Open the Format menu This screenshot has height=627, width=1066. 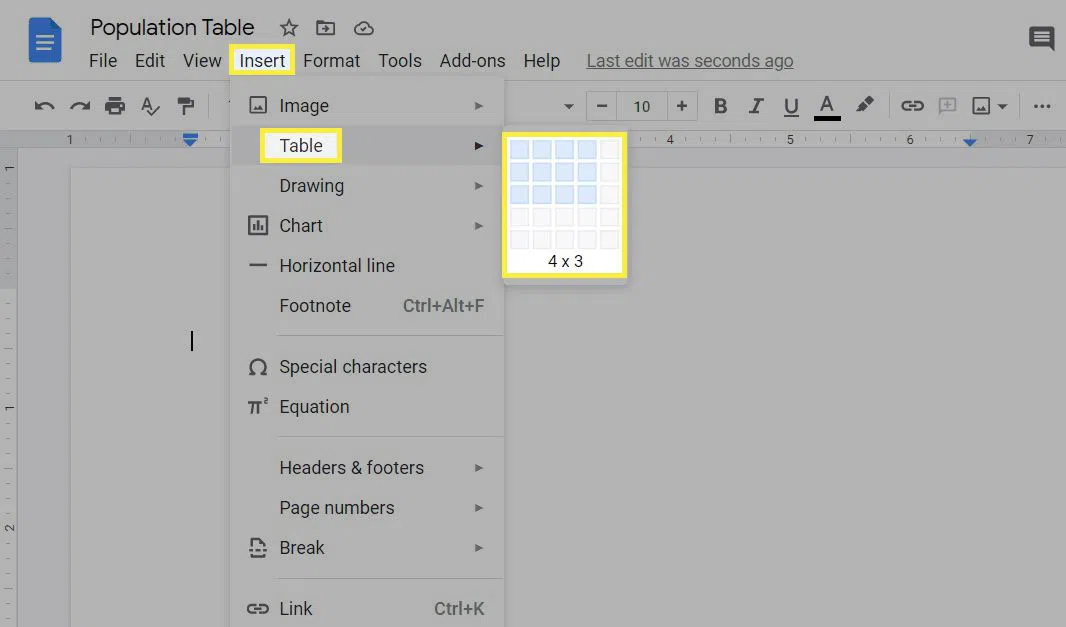pyautogui.click(x=331, y=61)
